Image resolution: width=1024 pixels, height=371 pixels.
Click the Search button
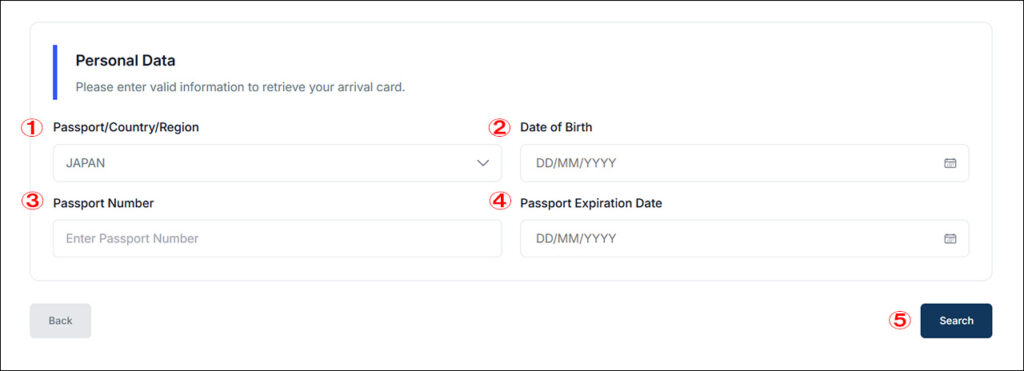pyautogui.click(x=956, y=321)
